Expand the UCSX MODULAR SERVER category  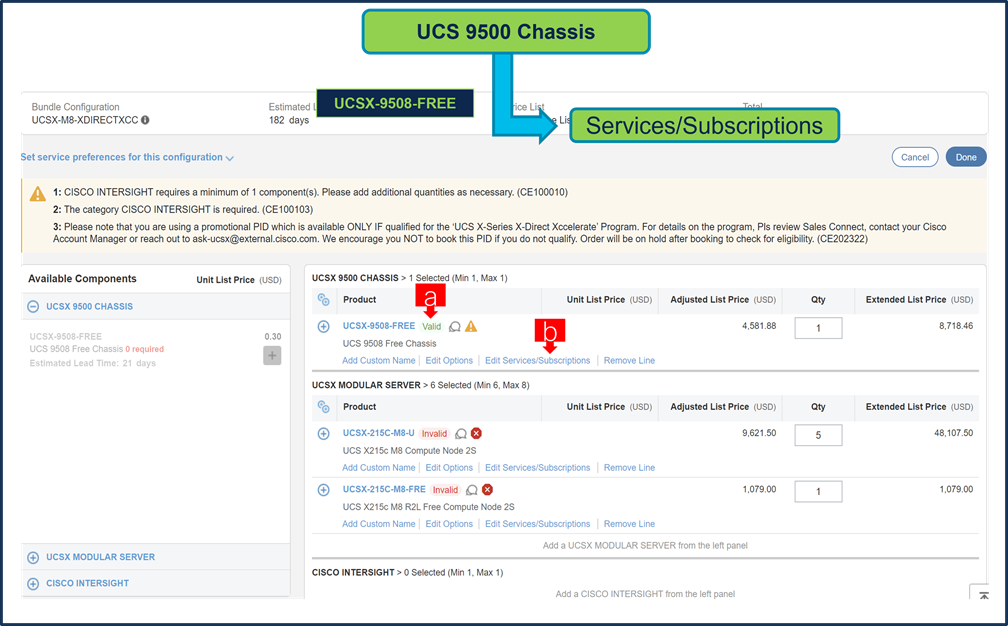tap(33, 557)
